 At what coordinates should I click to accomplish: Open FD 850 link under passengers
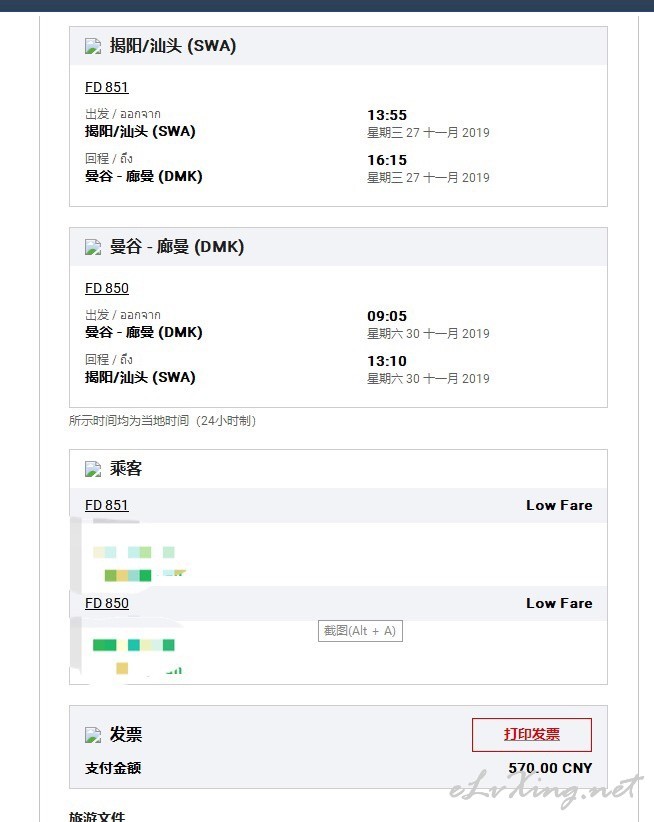(x=107, y=603)
